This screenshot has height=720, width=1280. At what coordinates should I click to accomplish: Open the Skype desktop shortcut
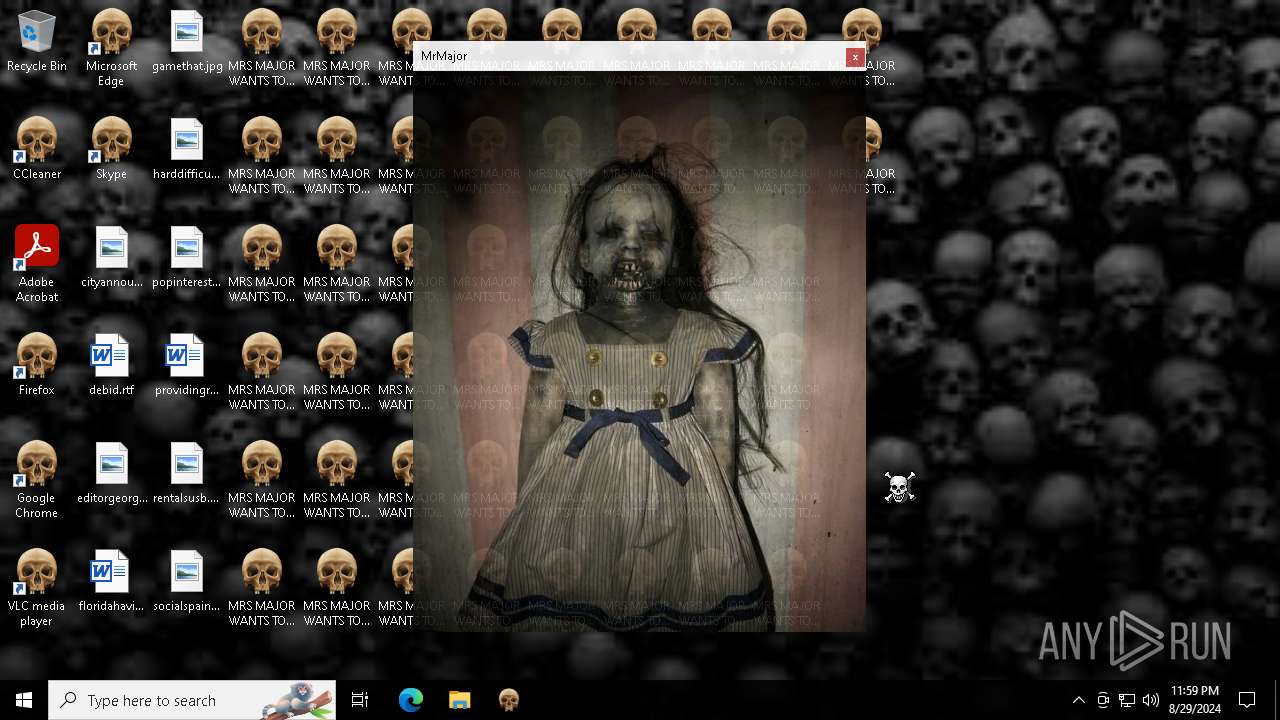click(x=111, y=149)
